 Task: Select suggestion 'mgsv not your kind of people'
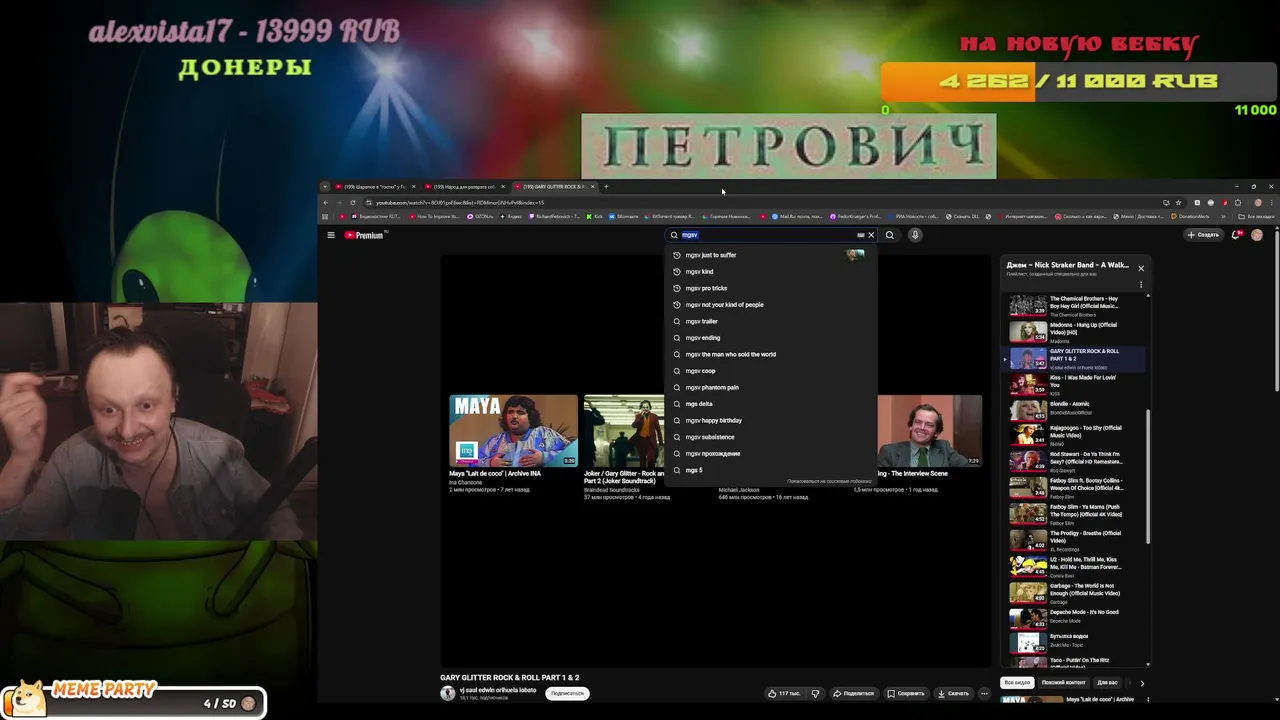click(770, 305)
